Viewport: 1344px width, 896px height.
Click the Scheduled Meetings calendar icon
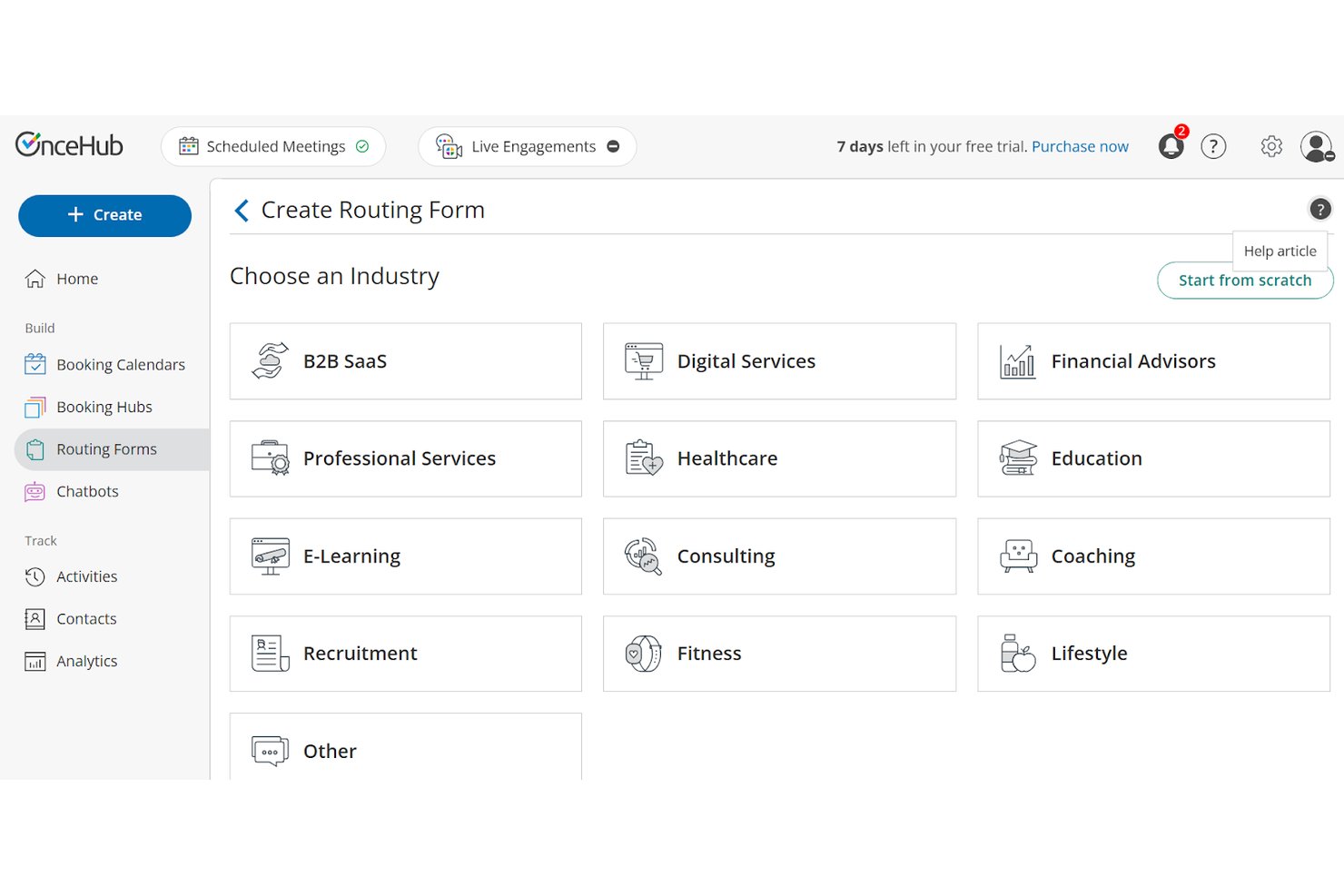coord(189,146)
